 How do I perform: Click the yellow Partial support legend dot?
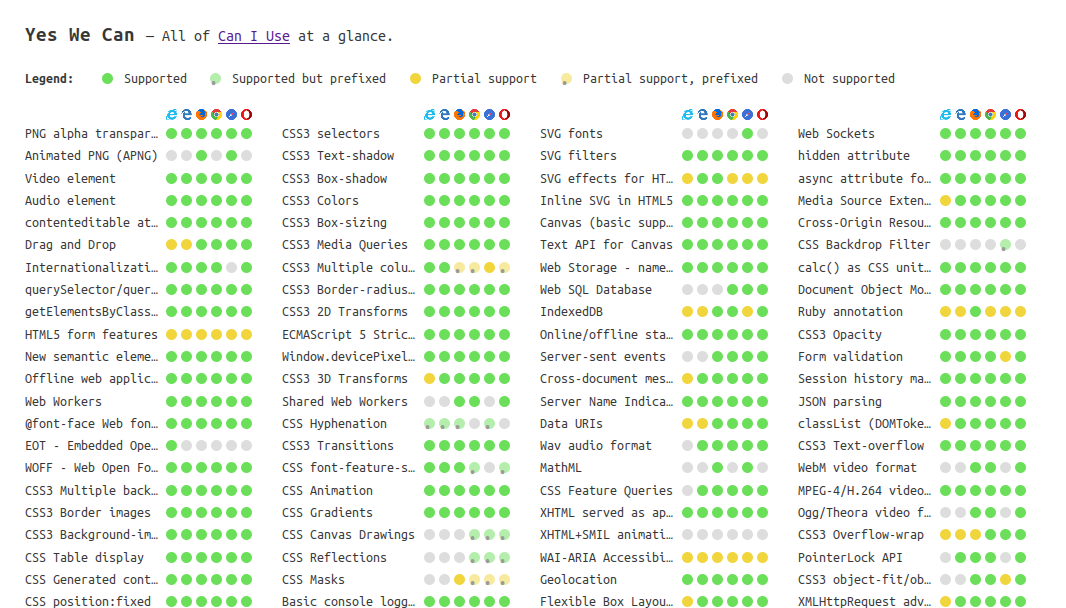coord(416,79)
